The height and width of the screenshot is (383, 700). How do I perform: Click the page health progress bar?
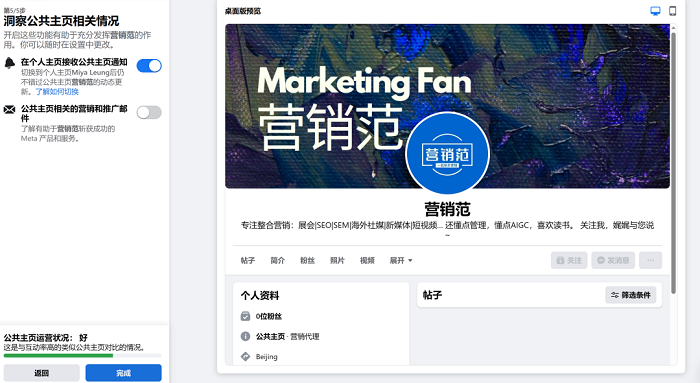tap(83, 356)
